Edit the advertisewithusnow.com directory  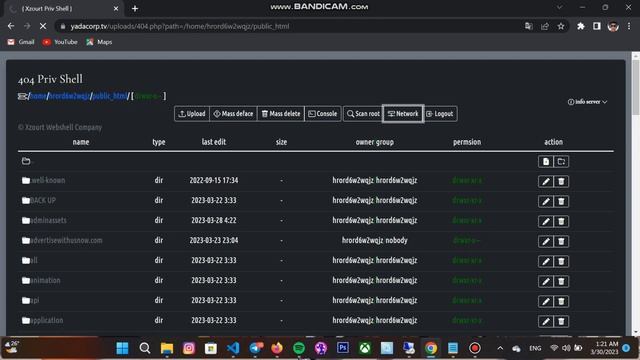(546, 242)
